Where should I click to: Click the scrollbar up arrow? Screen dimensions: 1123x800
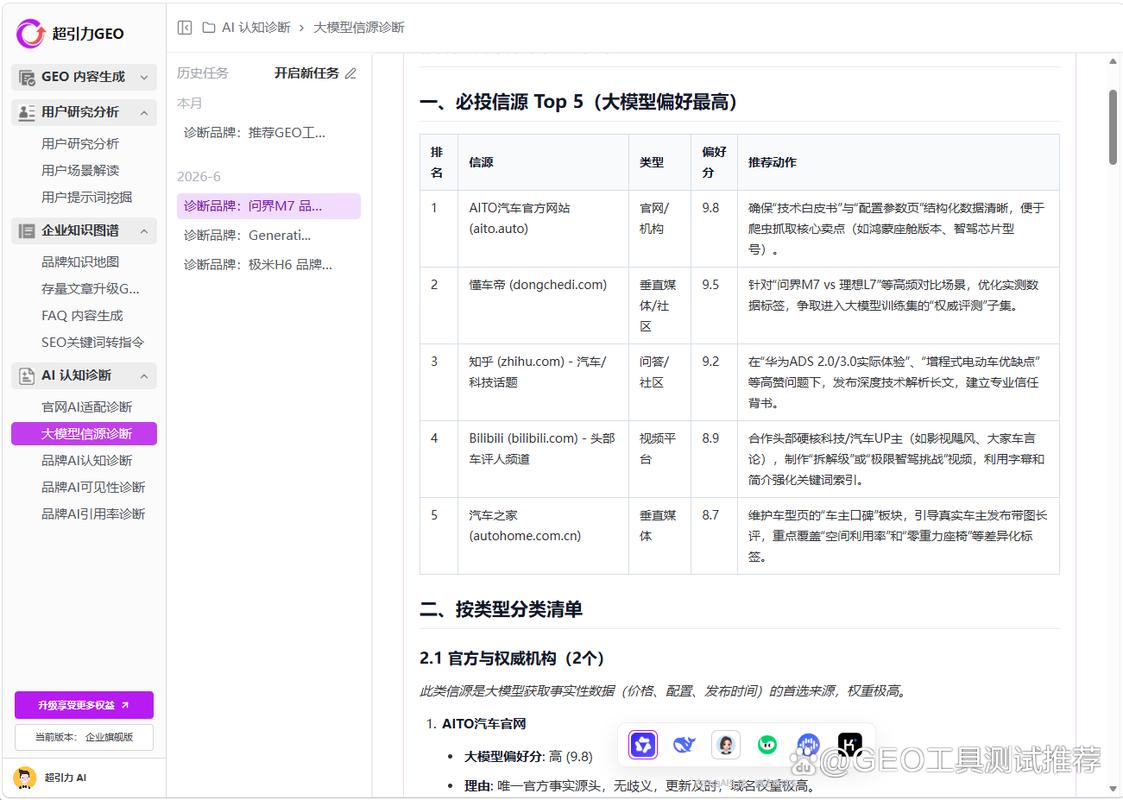(x=1112, y=62)
